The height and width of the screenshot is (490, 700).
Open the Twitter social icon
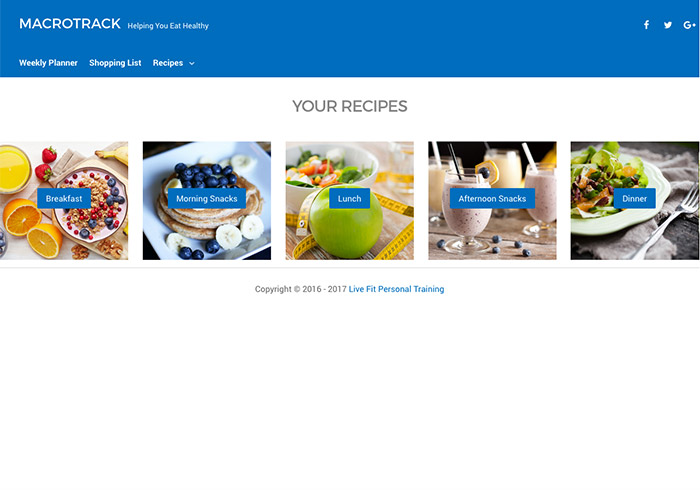click(x=667, y=25)
